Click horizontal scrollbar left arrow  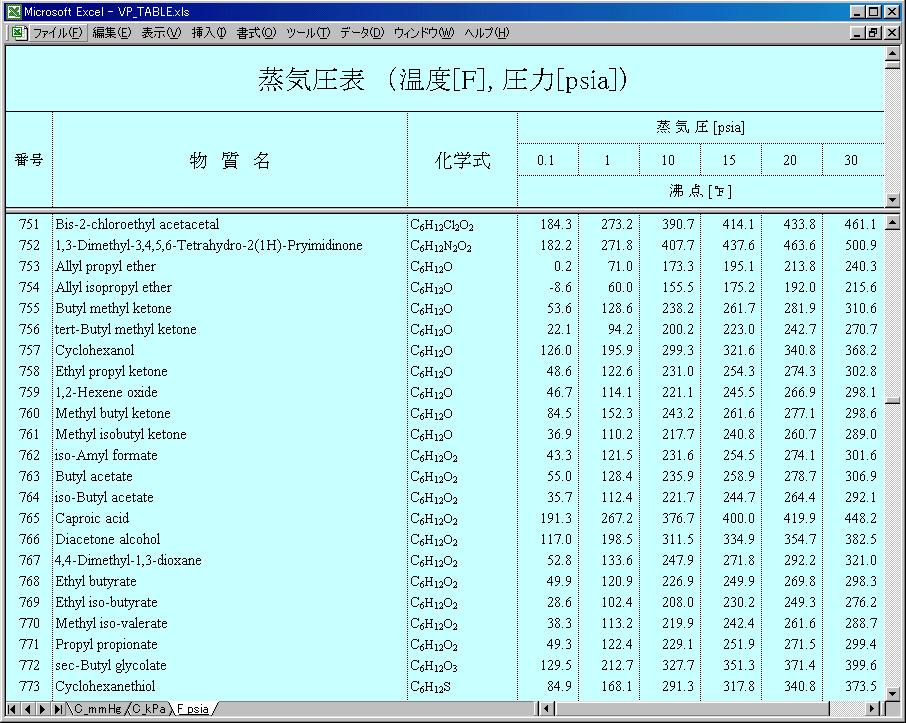[547, 709]
